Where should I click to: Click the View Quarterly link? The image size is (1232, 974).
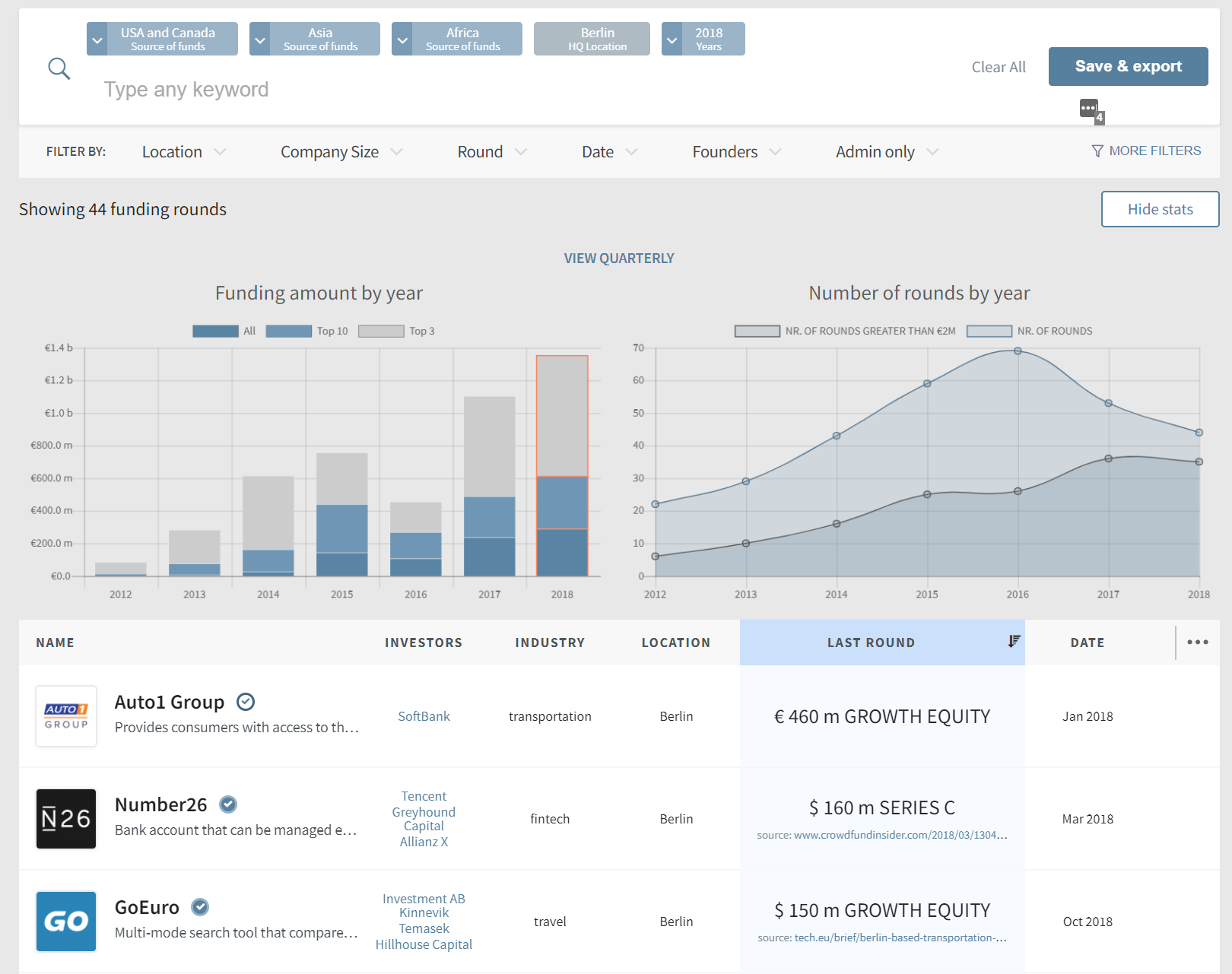[x=618, y=259]
